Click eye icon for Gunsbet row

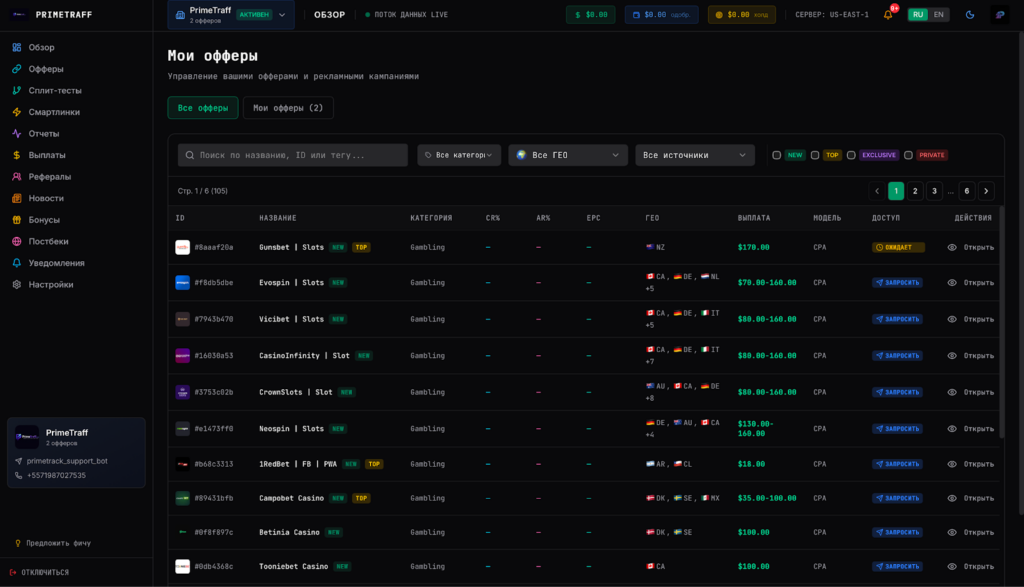(952, 247)
